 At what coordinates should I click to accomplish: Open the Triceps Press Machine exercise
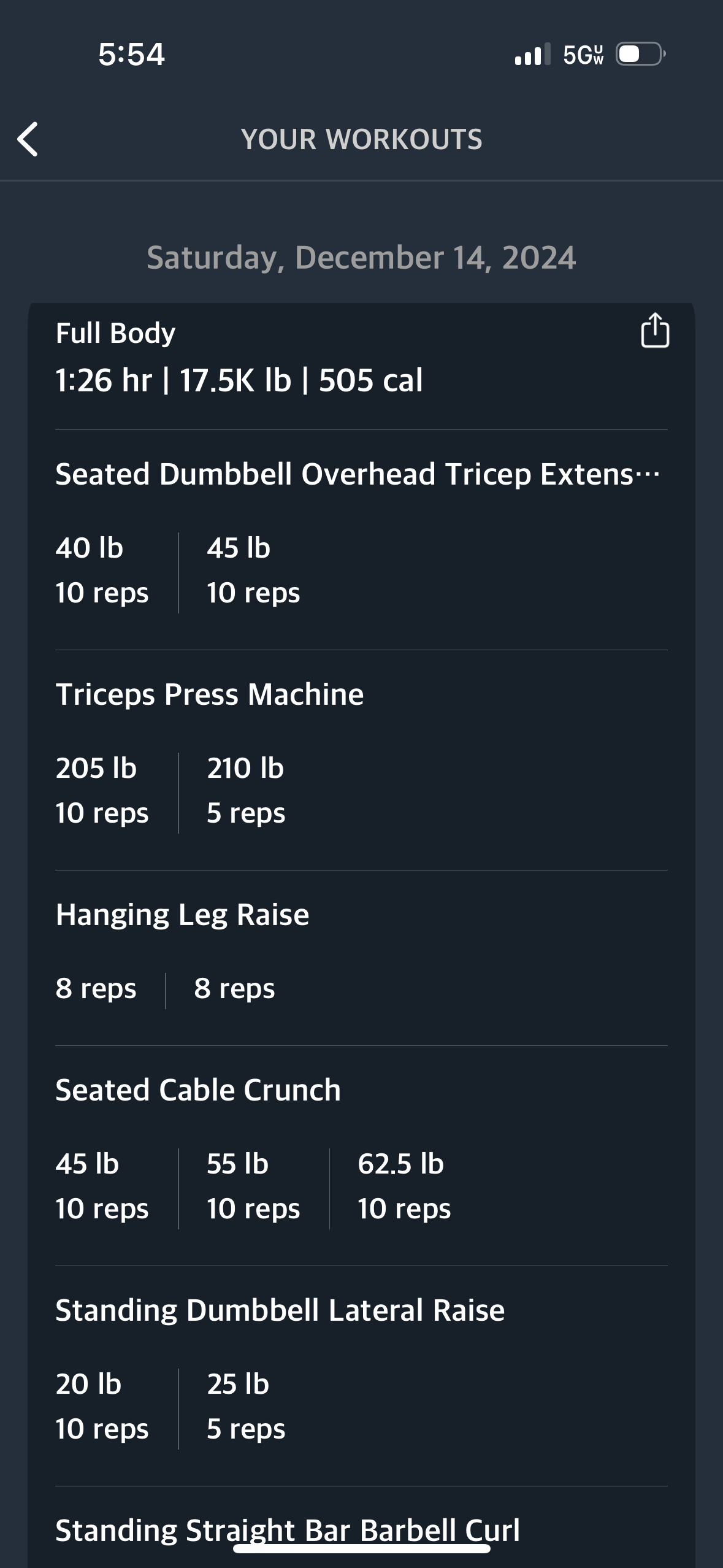210,694
